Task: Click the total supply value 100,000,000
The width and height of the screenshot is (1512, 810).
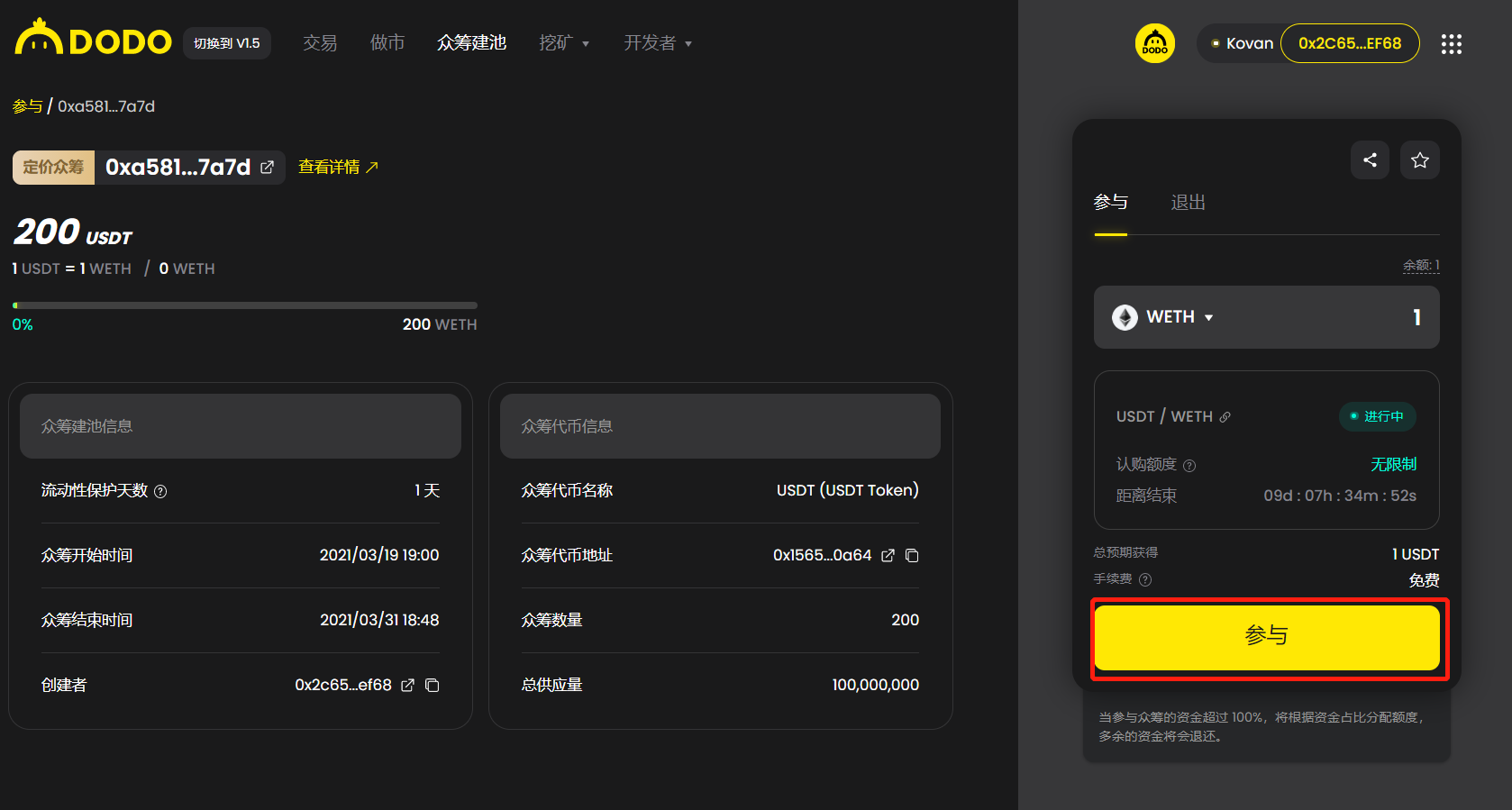Action: 876,685
